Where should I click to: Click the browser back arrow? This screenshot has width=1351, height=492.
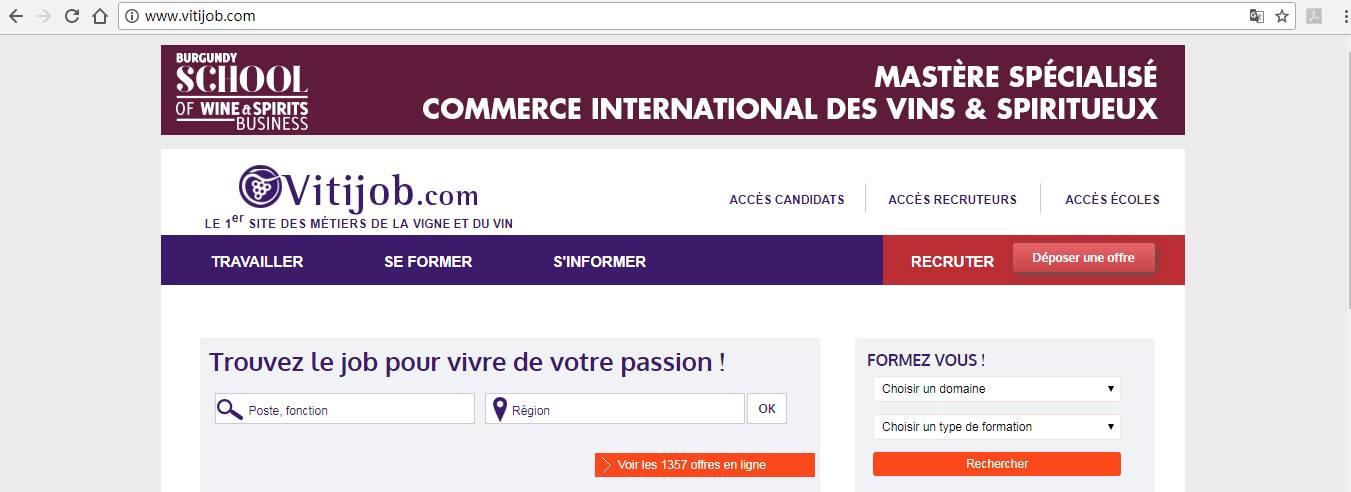pos(16,16)
